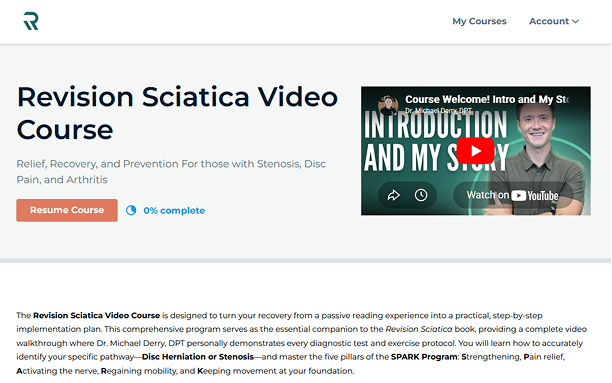Open My Courses page
Image resolution: width=612 pixels, height=383 pixels.
click(479, 21)
